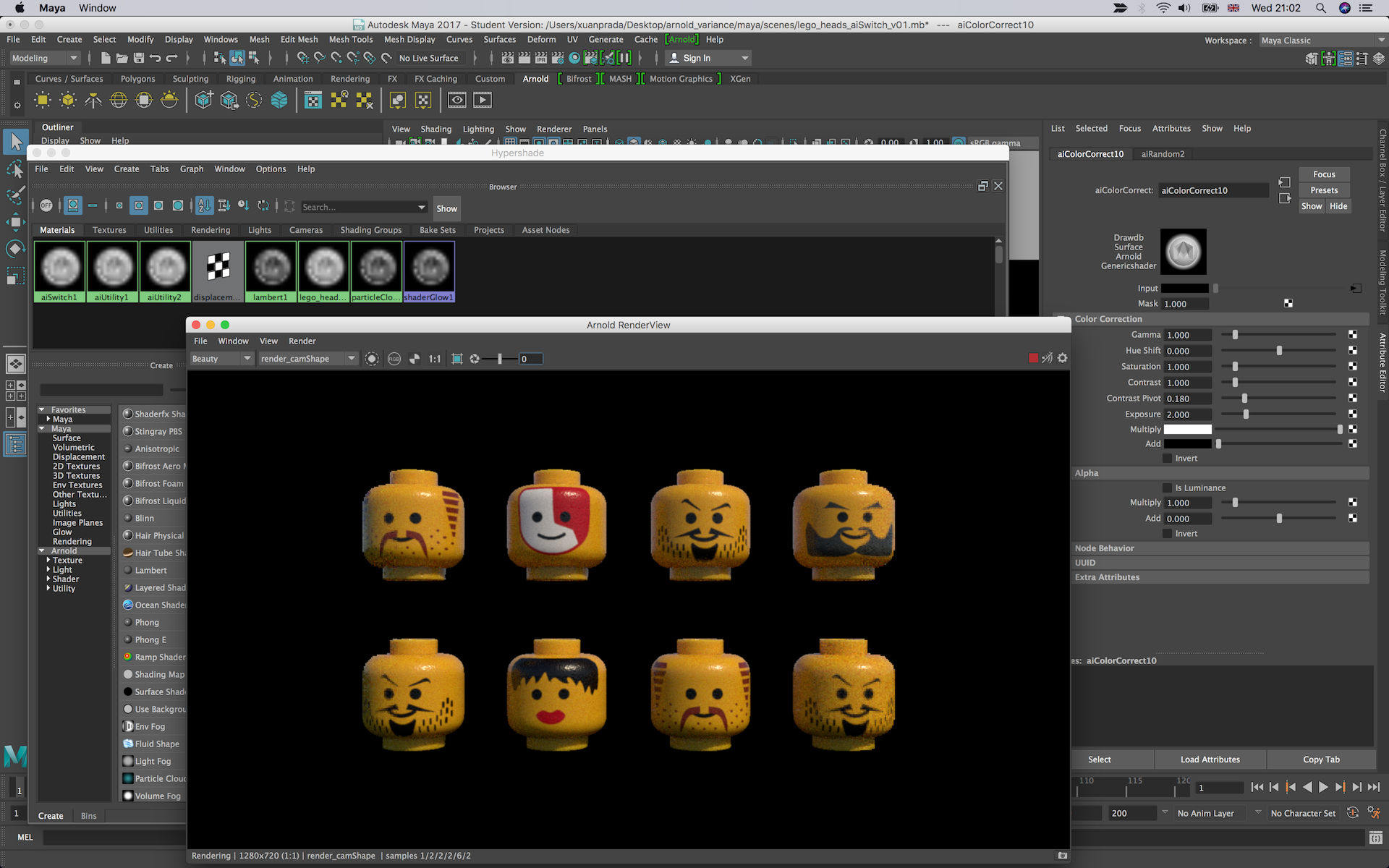Click the Save Scene disk icon
Screen dimensions: 1389x868
139,58
